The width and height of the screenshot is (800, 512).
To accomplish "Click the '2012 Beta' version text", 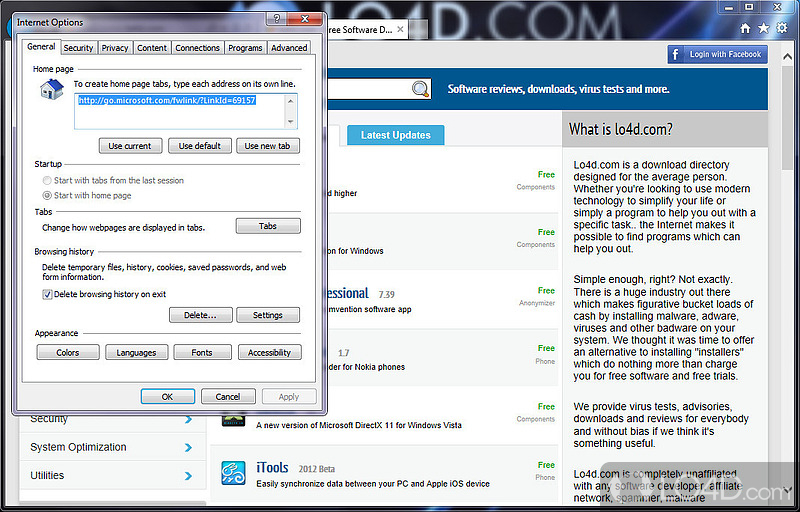I will pos(317,469).
